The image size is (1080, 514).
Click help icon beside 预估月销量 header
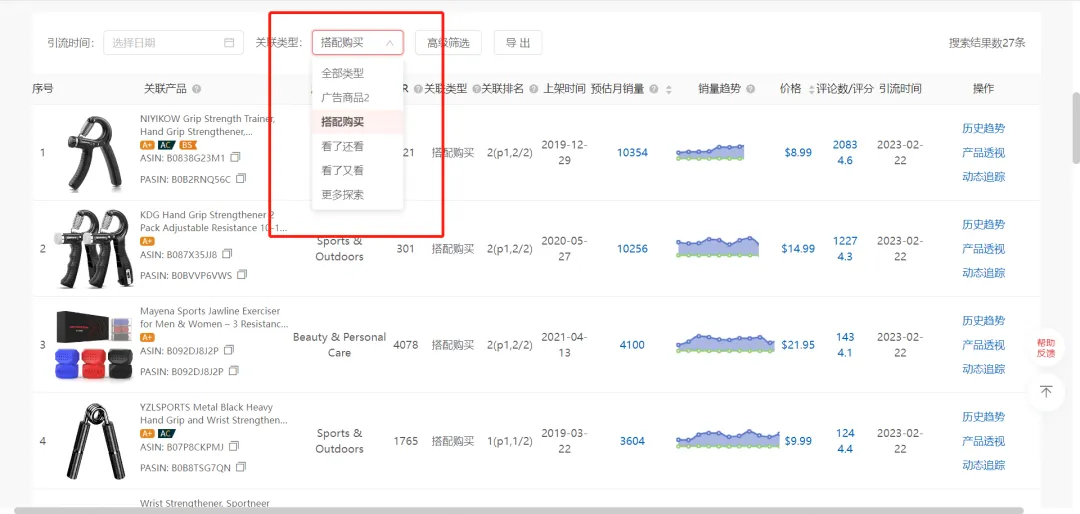coord(654,89)
